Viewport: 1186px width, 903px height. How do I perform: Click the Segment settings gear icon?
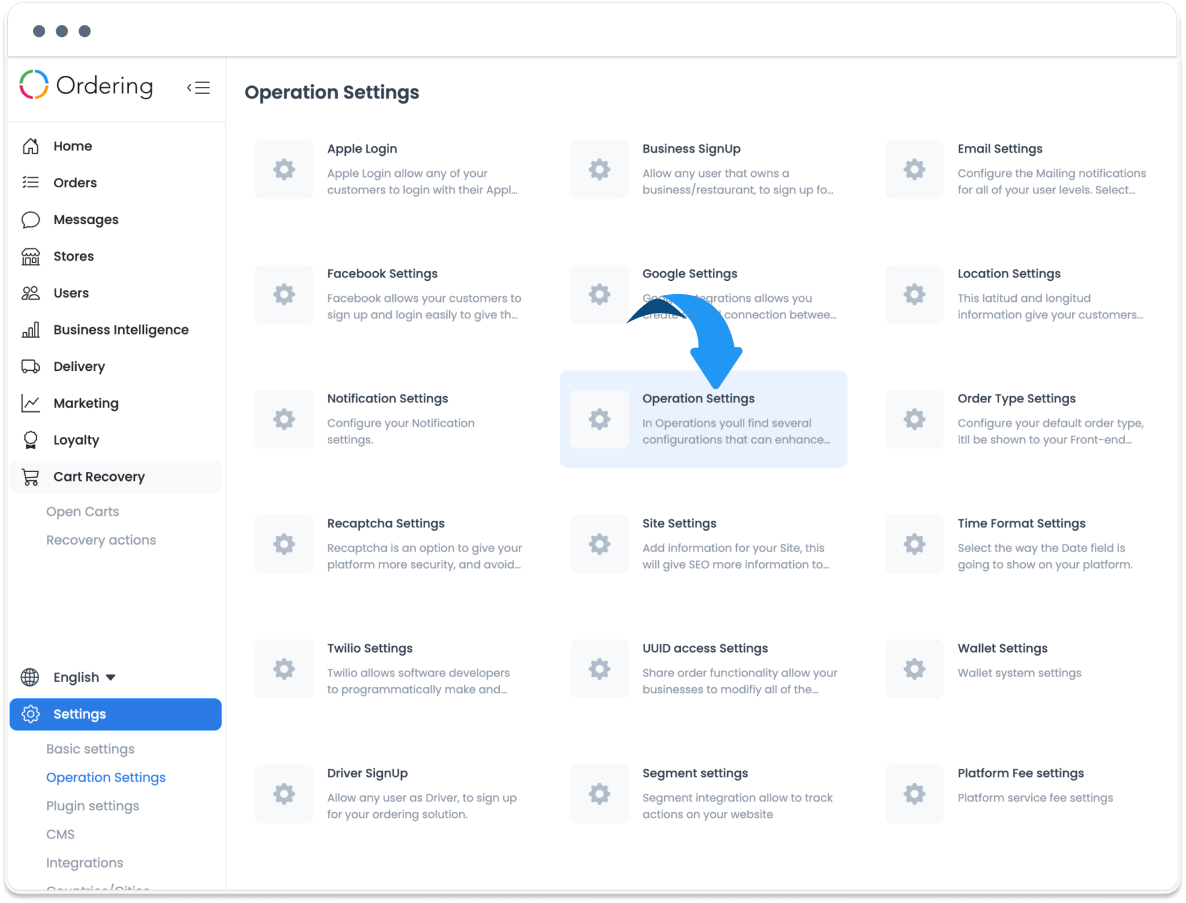click(x=599, y=793)
